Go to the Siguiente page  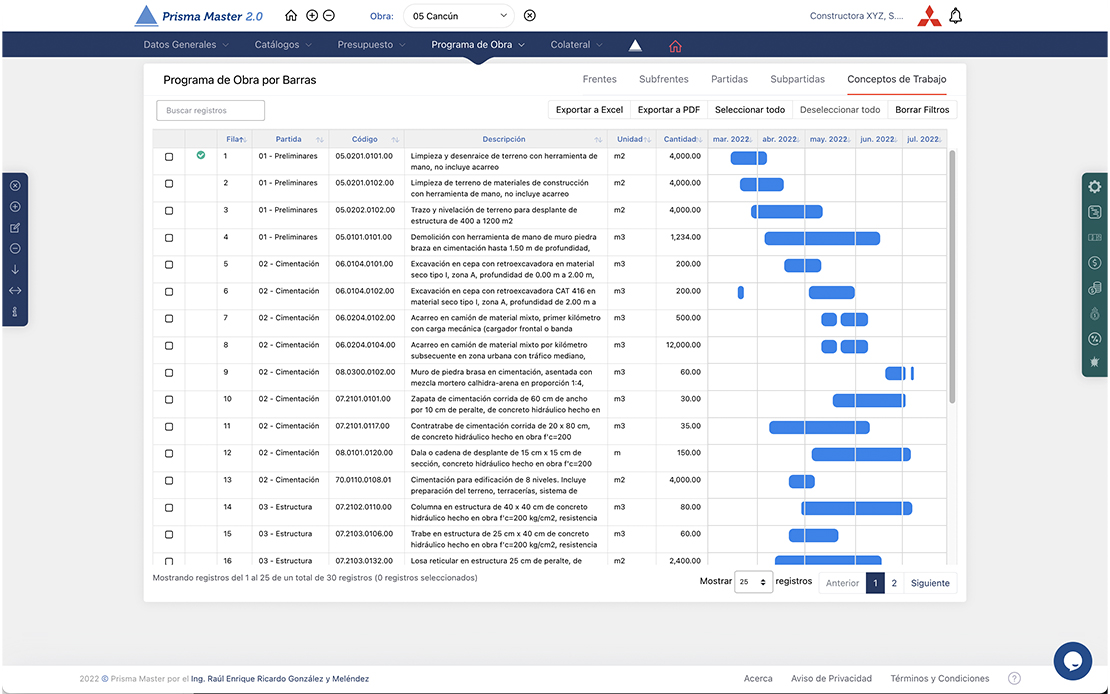pyautogui.click(x=930, y=583)
